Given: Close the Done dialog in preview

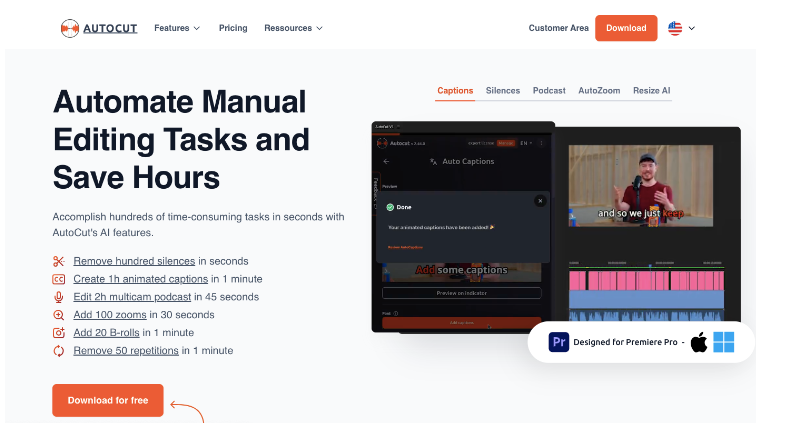Looking at the screenshot, I should pos(540,201).
